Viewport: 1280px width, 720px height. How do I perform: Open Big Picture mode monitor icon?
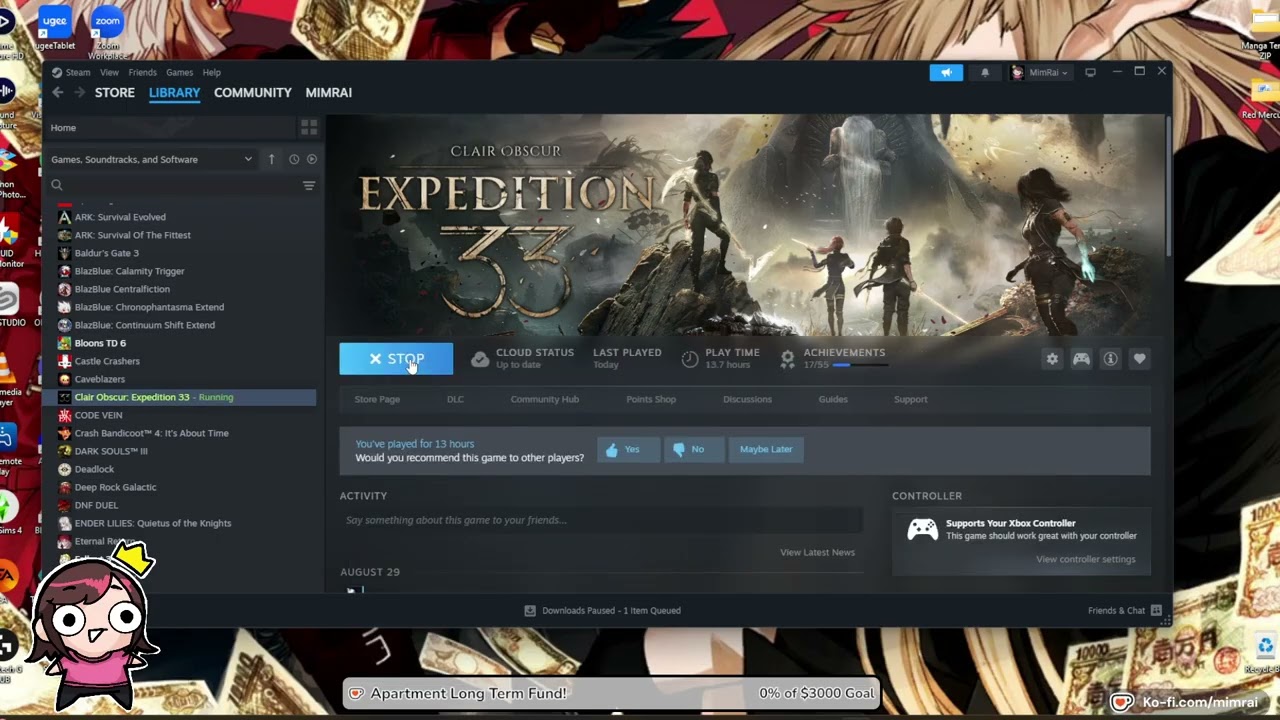pyautogui.click(x=1090, y=72)
